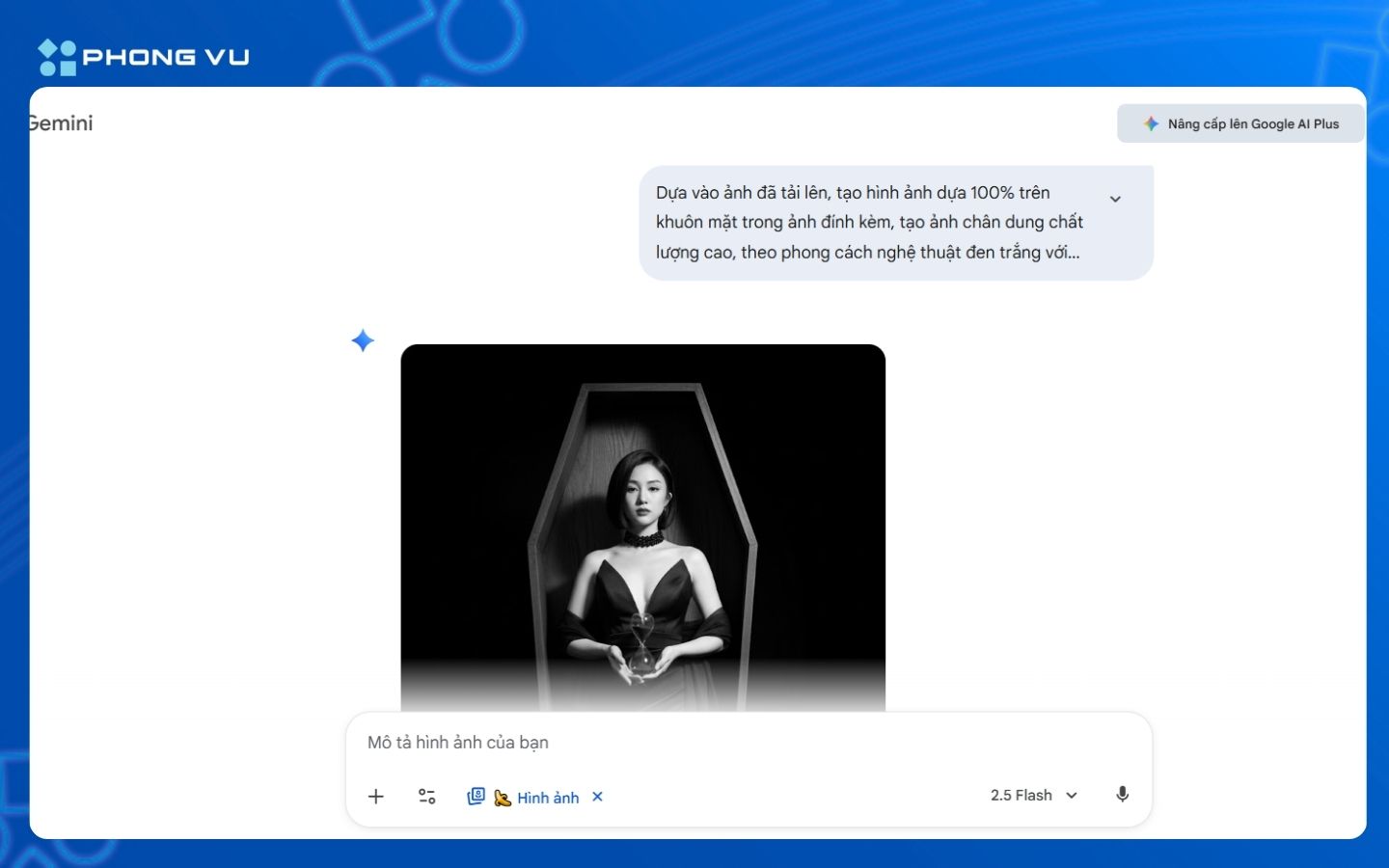Expand the collapsed user prompt chevron
This screenshot has height=868, width=1389.
pyautogui.click(x=1115, y=200)
